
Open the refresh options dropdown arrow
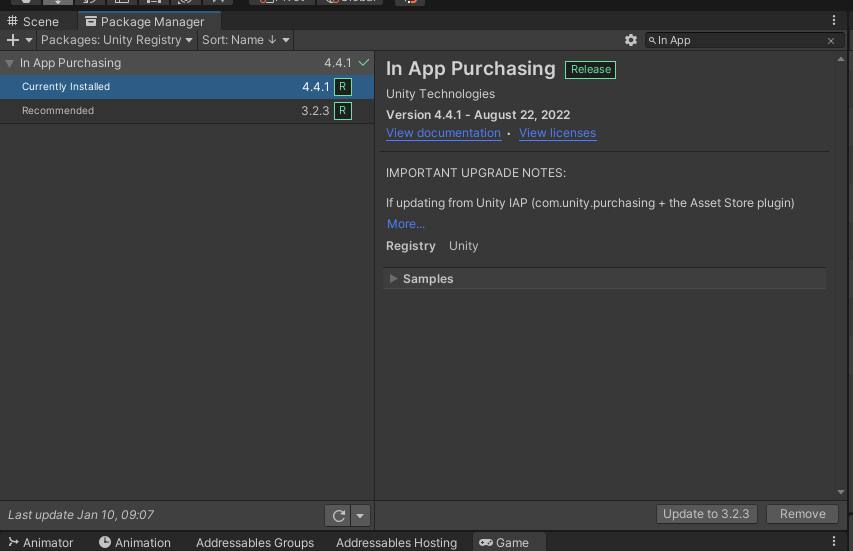coord(360,516)
